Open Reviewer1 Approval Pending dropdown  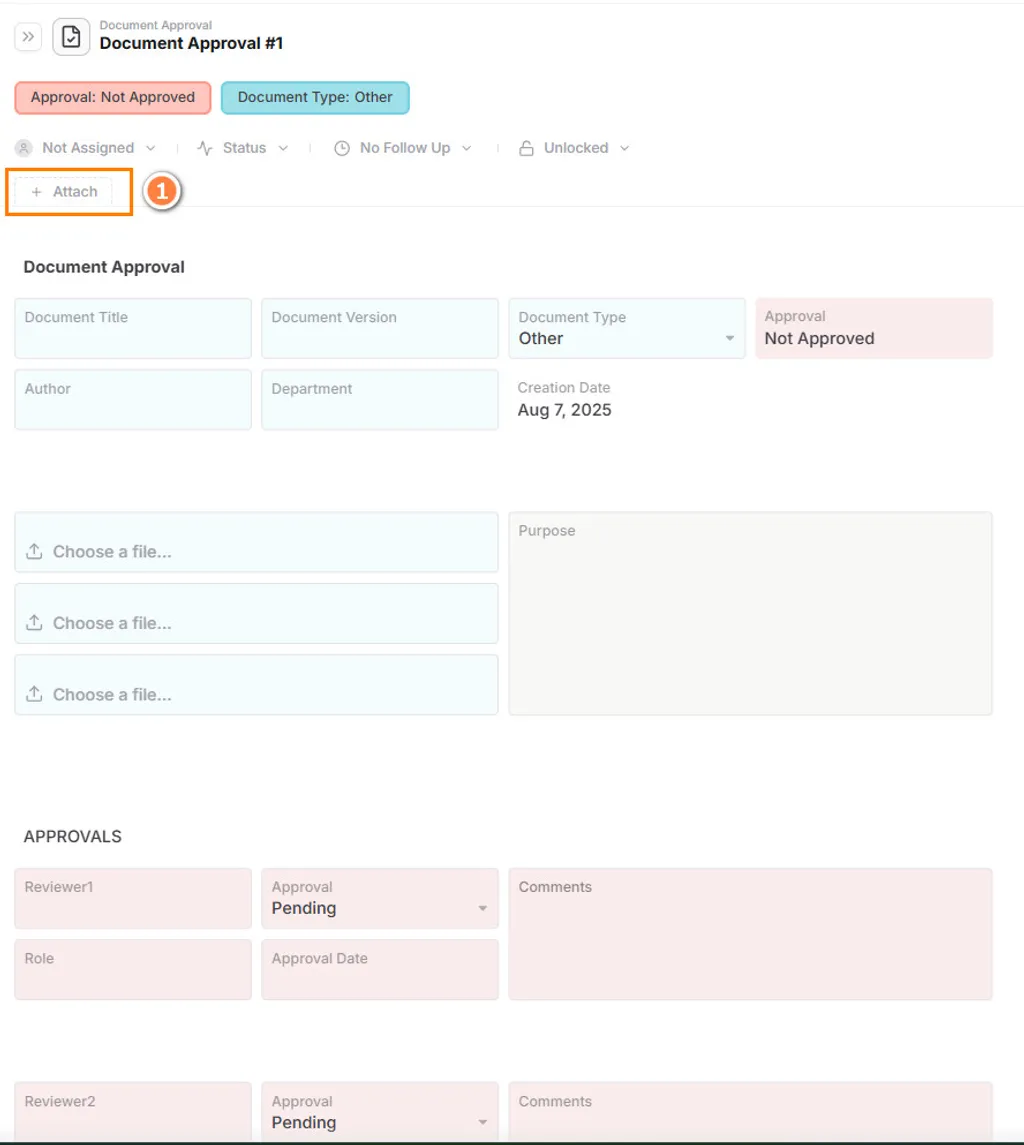point(482,909)
